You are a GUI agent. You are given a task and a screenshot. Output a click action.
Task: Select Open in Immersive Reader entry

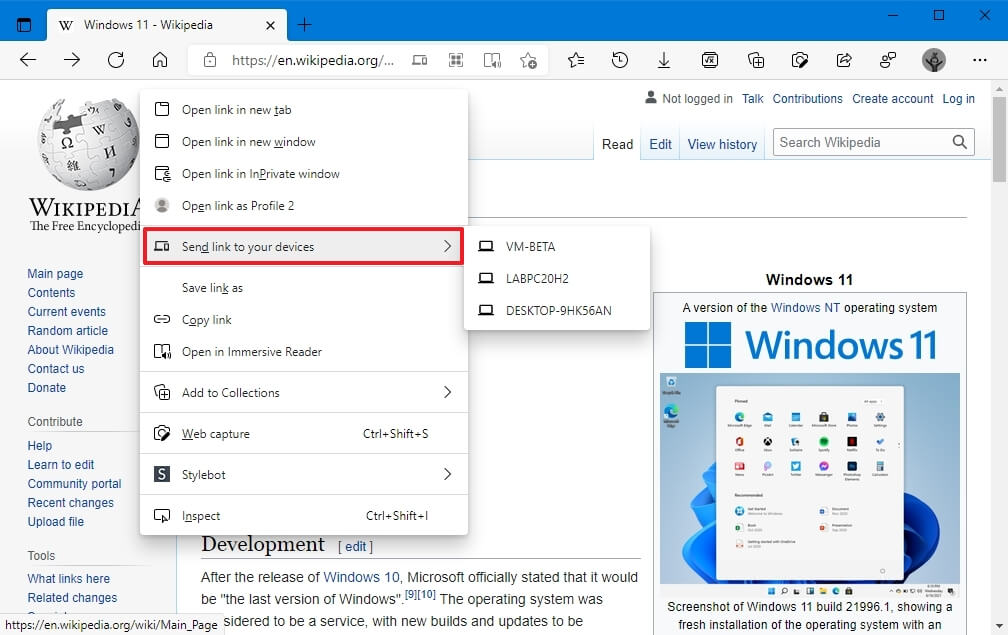304,352
